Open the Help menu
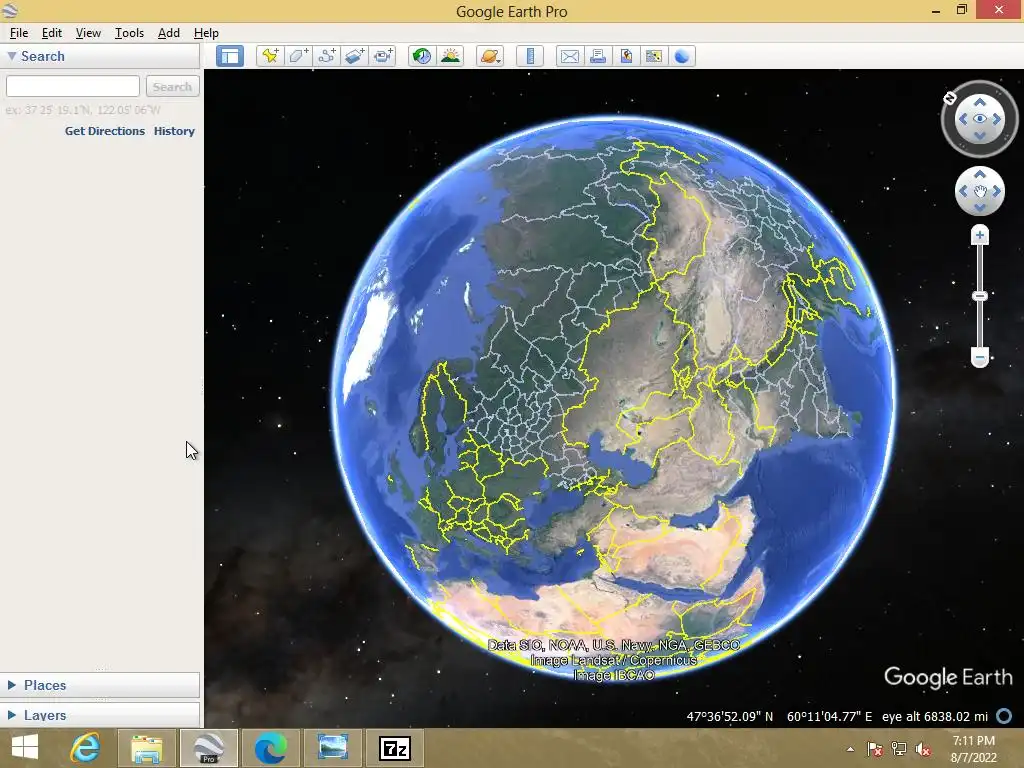Viewport: 1024px width, 768px height. coord(206,33)
